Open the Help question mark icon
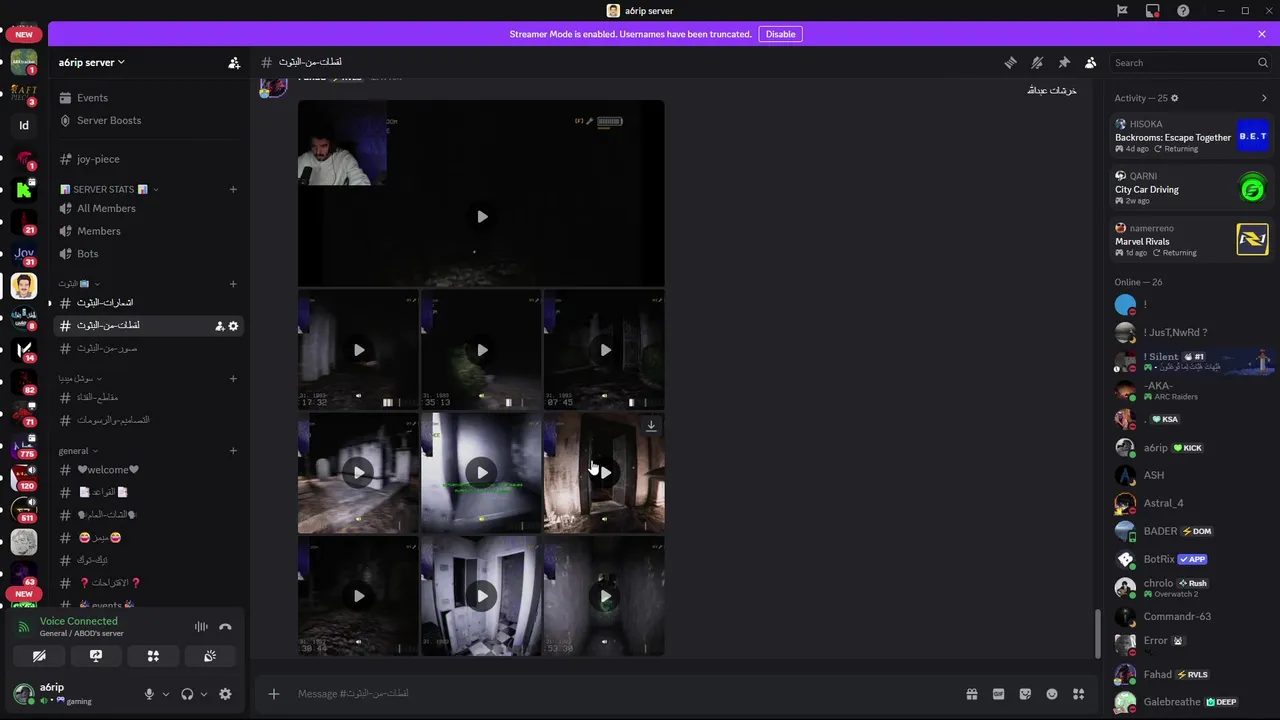The image size is (1280, 720). tap(1184, 10)
